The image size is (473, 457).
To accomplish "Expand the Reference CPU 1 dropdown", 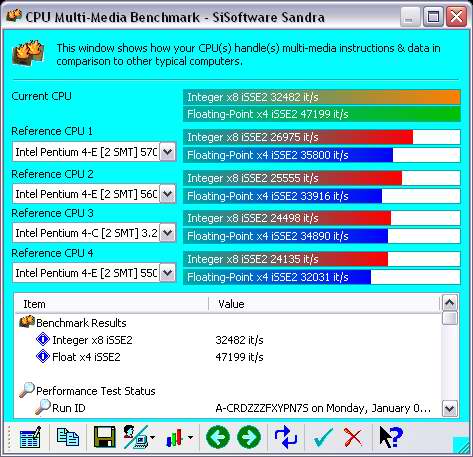I will (x=167, y=152).
